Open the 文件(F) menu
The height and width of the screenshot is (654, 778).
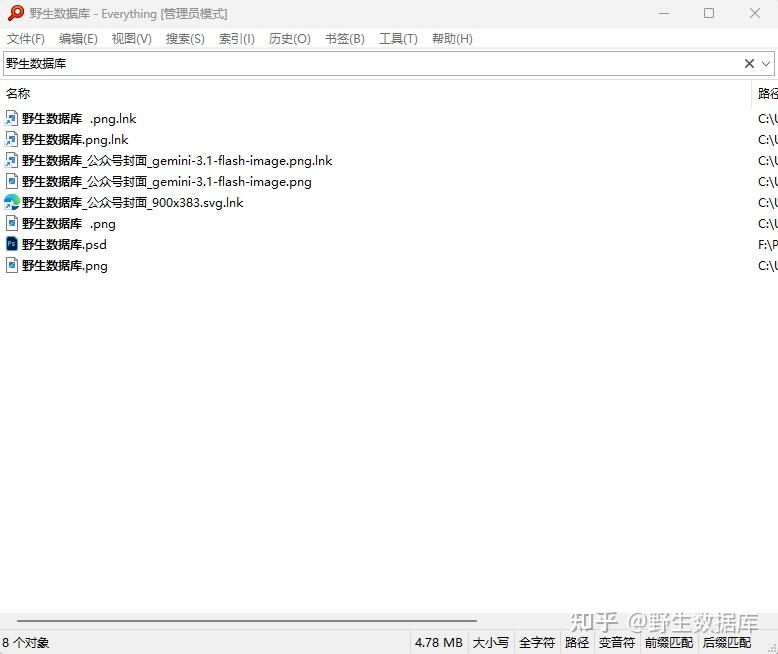26,39
